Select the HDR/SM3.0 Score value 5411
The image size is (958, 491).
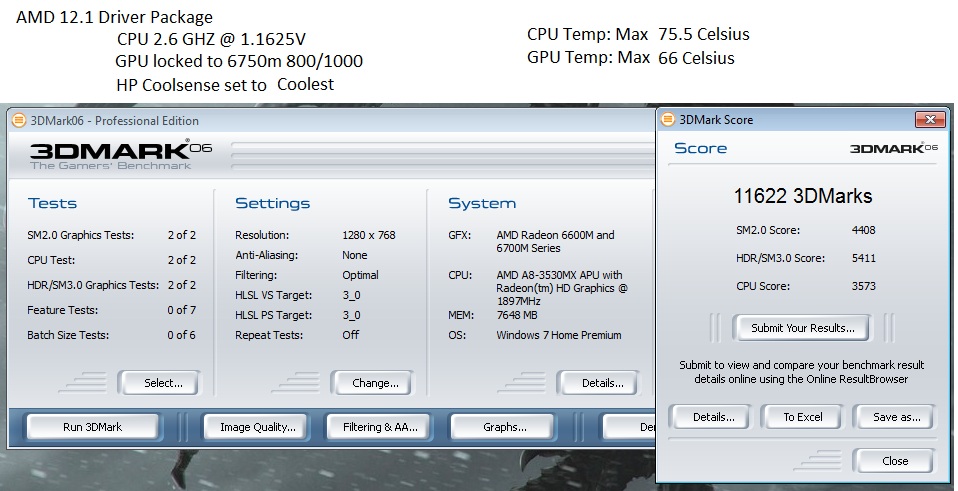[x=863, y=258]
